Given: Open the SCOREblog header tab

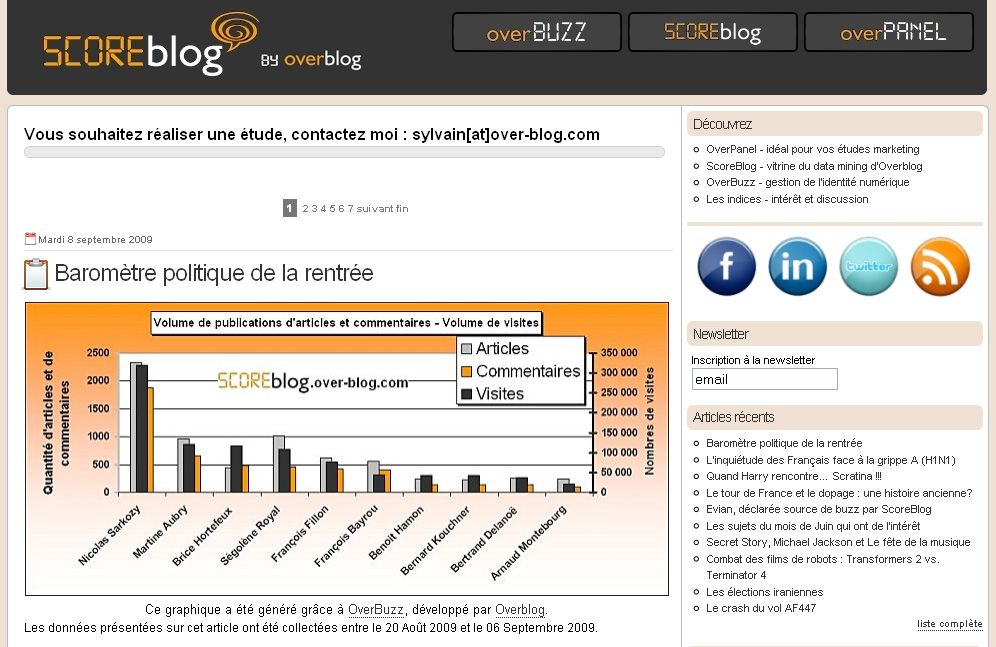Looking at the screenshot, I should click(x=713, y=32).
